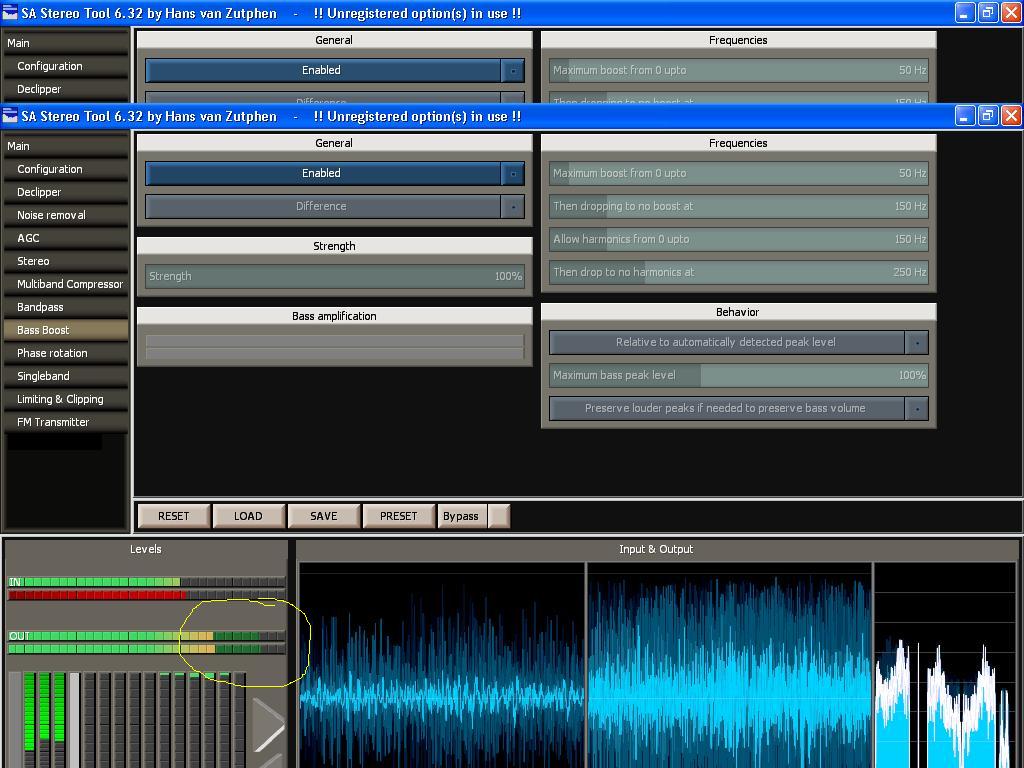Click the Bass amplification meter bar
Viewport: 1024px width, 768px height.
(334, 347)
